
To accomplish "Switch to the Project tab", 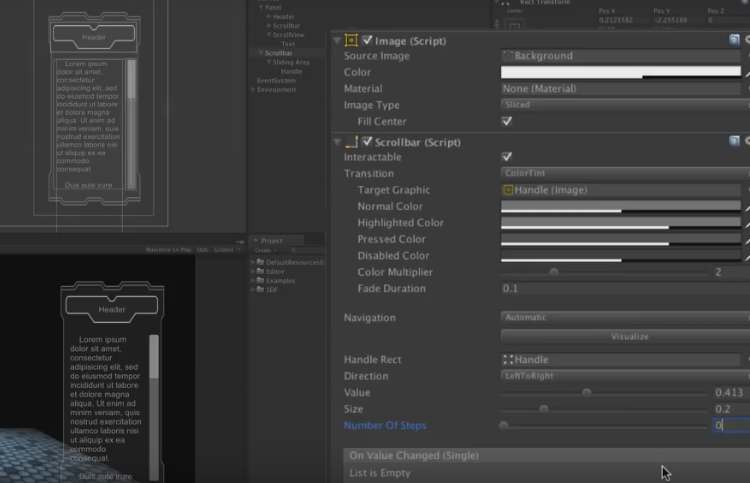I will 270,241.
